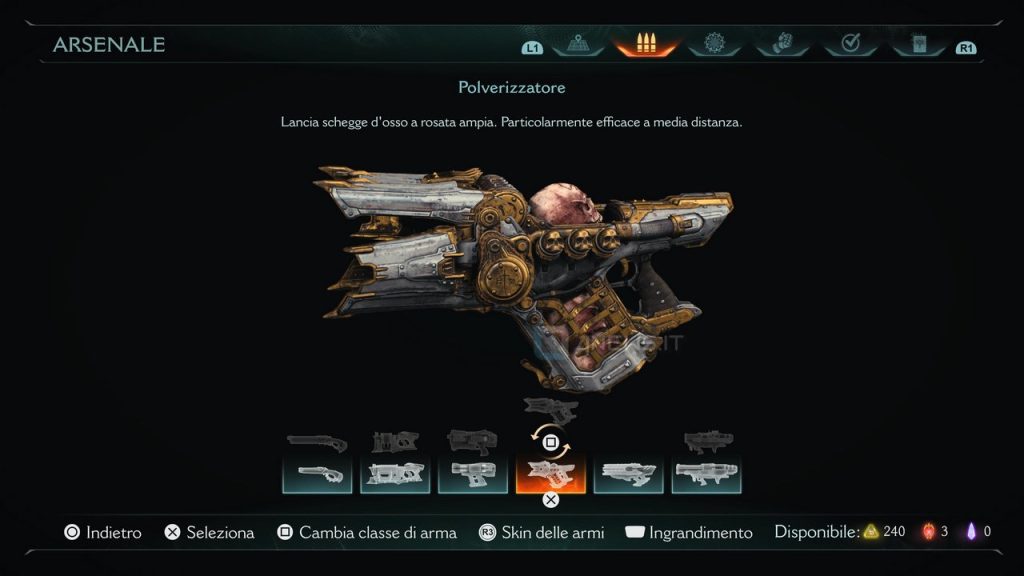Select the second weapon slot thumbnail

(x=395, y=473)
